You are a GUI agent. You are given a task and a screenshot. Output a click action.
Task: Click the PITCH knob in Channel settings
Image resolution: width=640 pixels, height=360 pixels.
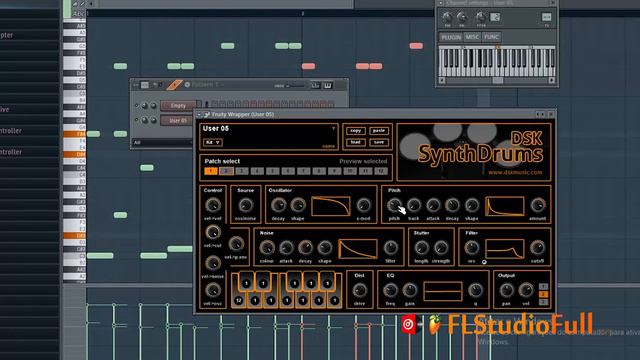click(481, 17)
